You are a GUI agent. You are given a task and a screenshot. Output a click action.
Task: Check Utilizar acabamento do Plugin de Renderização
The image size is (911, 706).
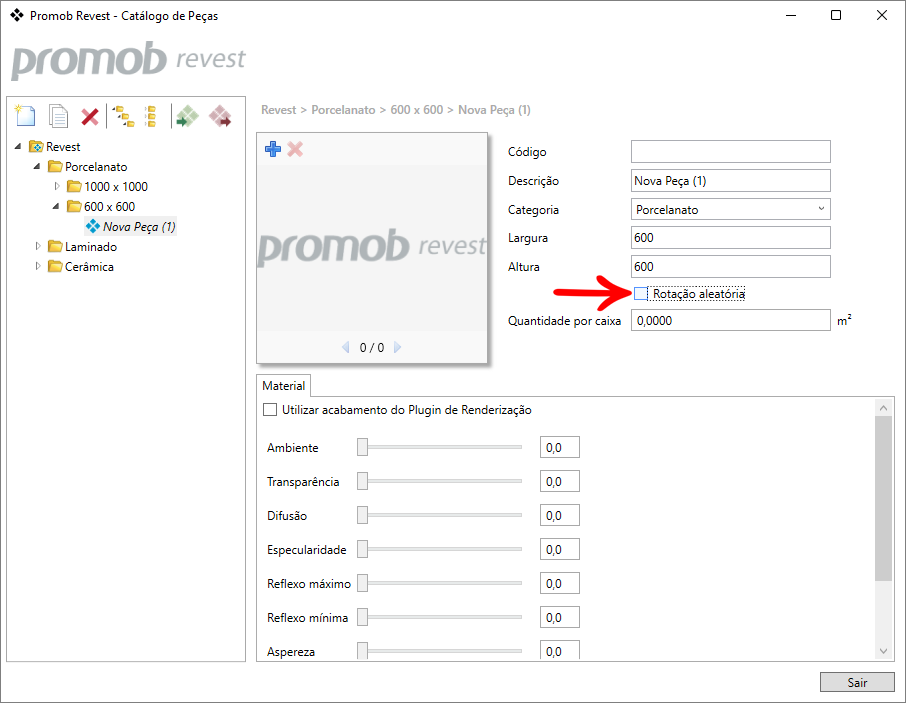point(271,411)
